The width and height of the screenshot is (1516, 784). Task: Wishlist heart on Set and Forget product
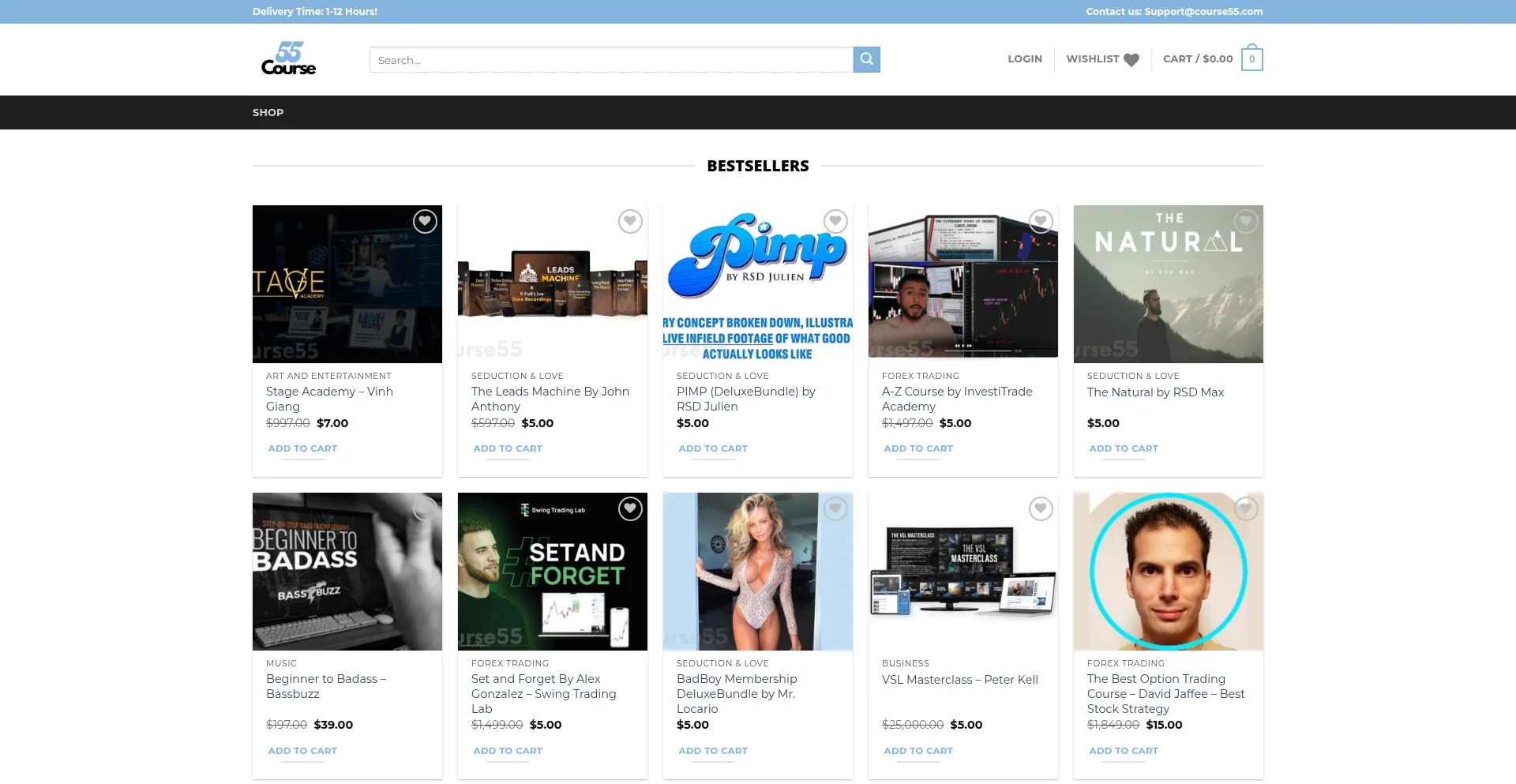(x=630, y=509)
